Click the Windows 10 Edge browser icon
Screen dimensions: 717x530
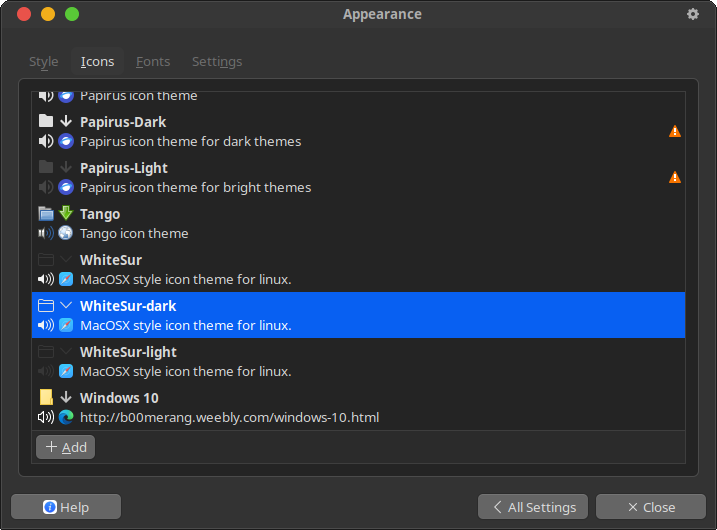(x=66, y=417)
